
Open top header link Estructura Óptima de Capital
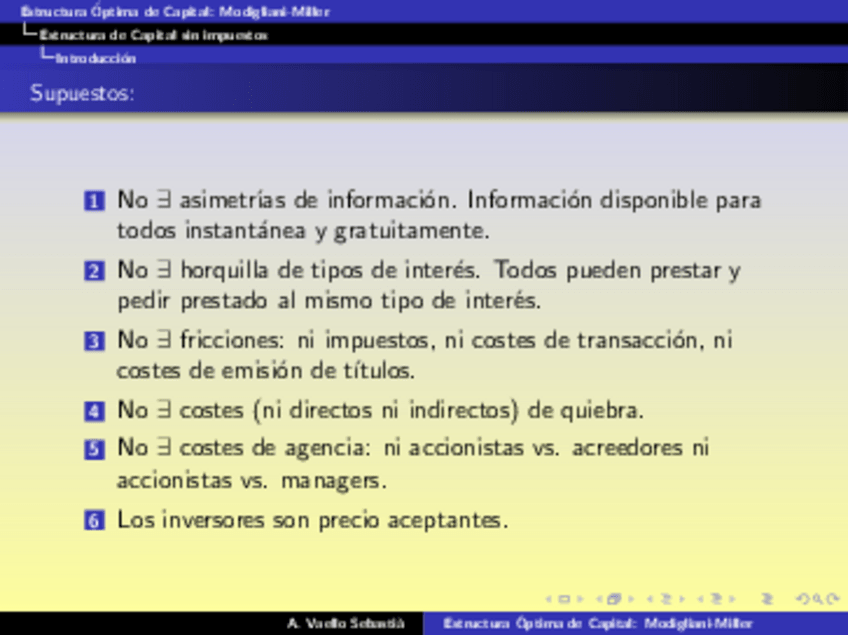point(175,11)
